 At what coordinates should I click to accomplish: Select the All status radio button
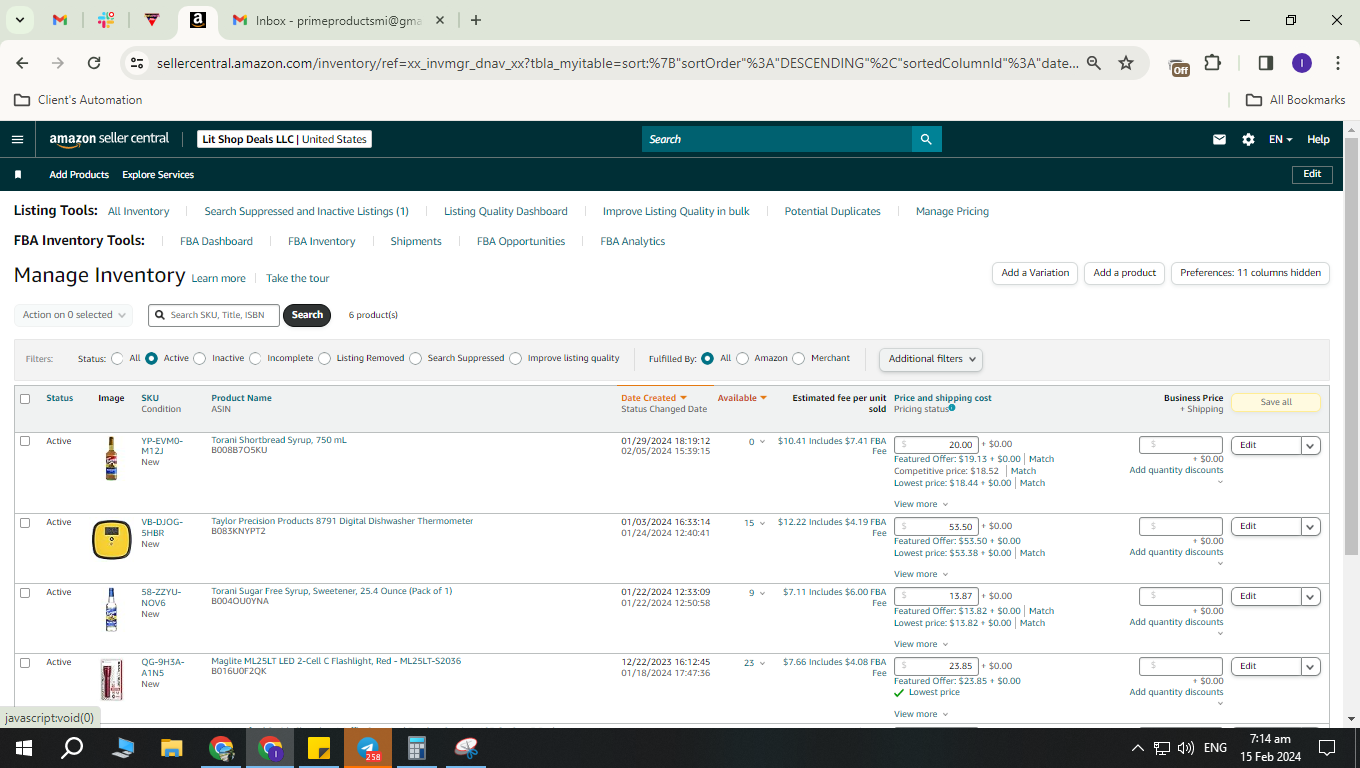tap(118, 358)
